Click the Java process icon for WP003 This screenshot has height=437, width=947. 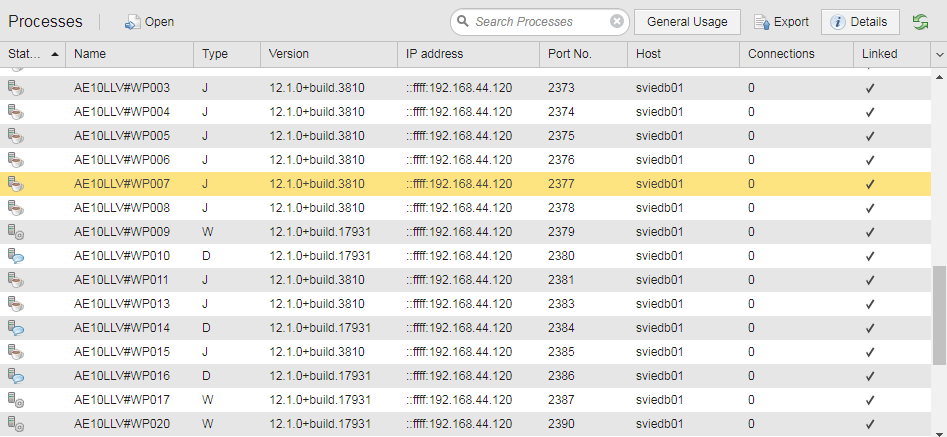16,89
